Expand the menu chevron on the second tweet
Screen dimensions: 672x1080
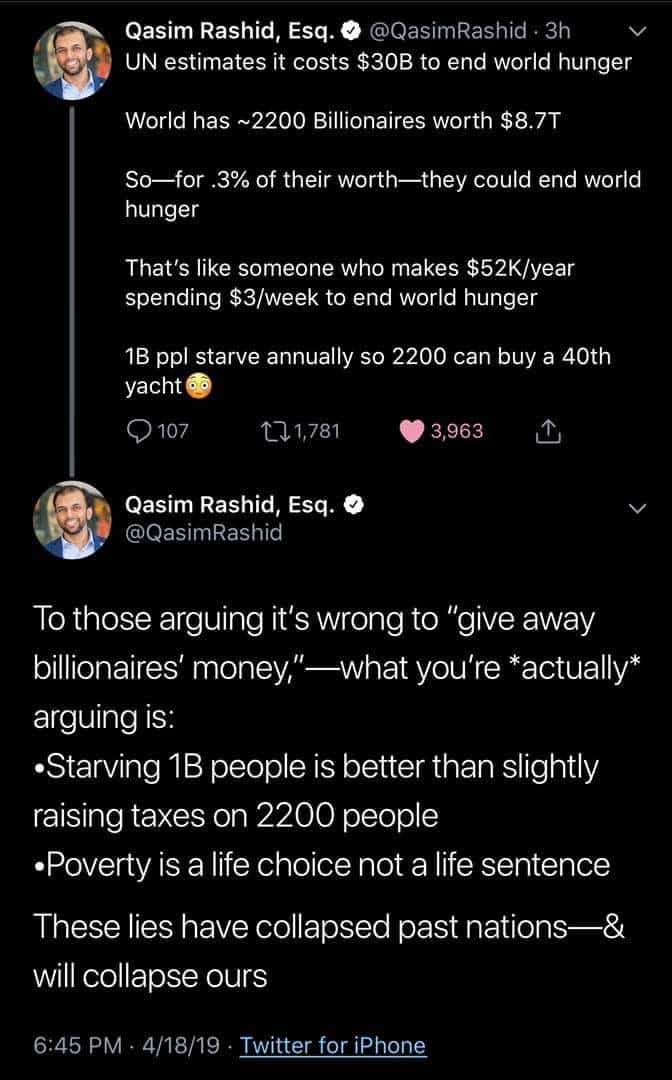click(x=639, y=507)
